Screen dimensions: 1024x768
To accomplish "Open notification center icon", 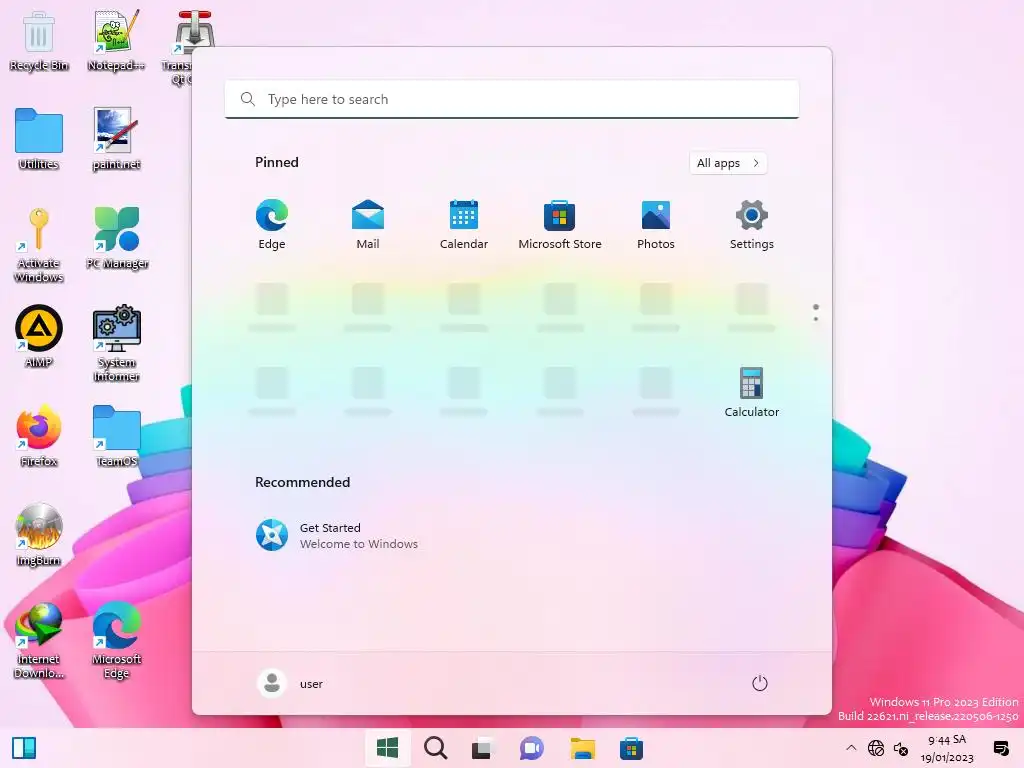I will tap(1000, 748).
